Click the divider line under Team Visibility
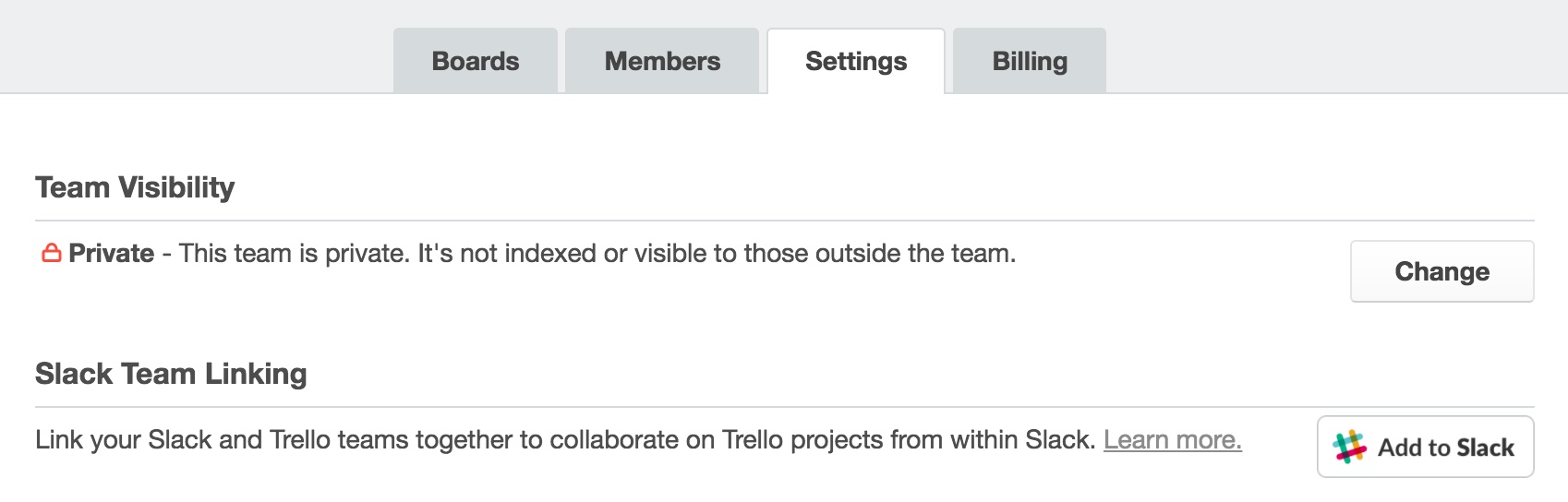This screenshot has width=1568, height=502. [785, 221]
